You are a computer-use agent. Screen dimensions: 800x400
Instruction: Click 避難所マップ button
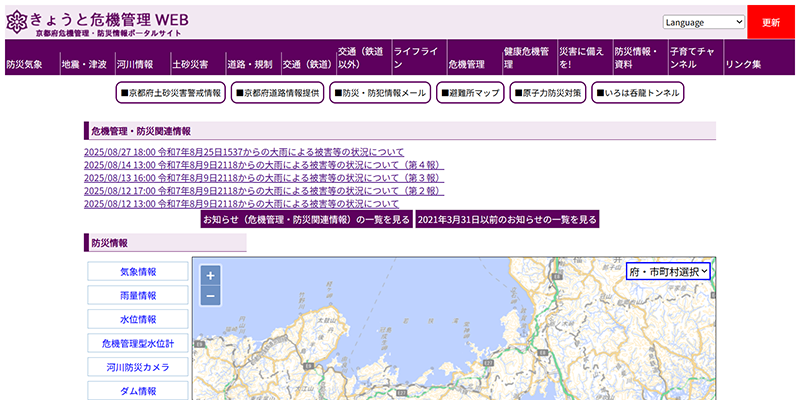[470, 93]
